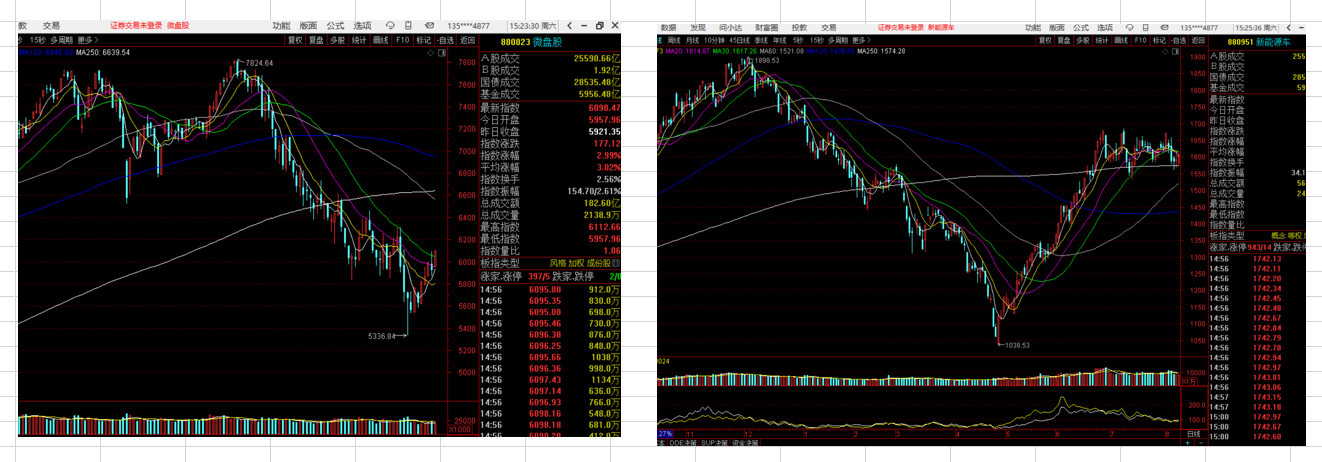Click 复盘 button in left chart toolbar
This screenshot has width=1322, height=462.
pos(316,40)
